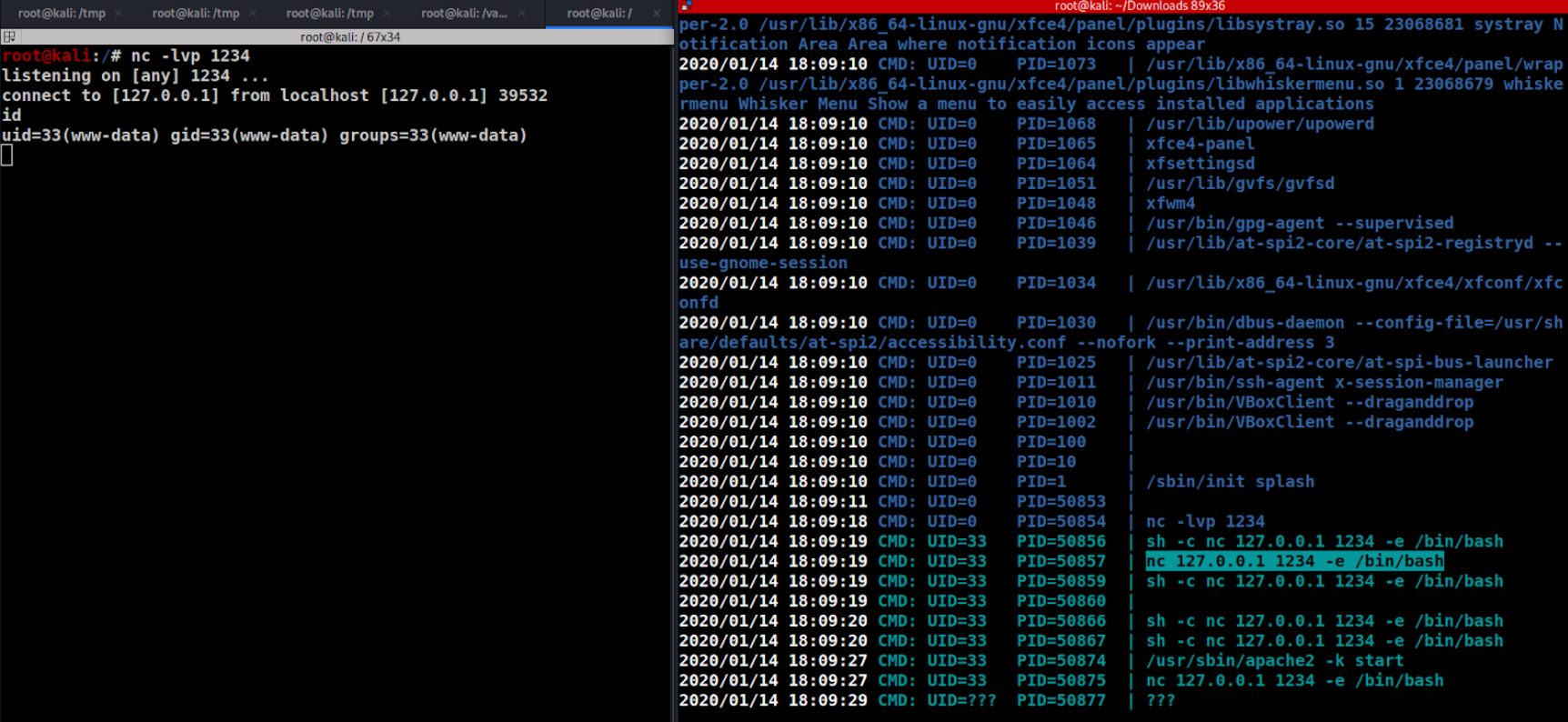Close the active root@kali: / tab
This screenshot has height=722, width=1568.
point(657,13)
